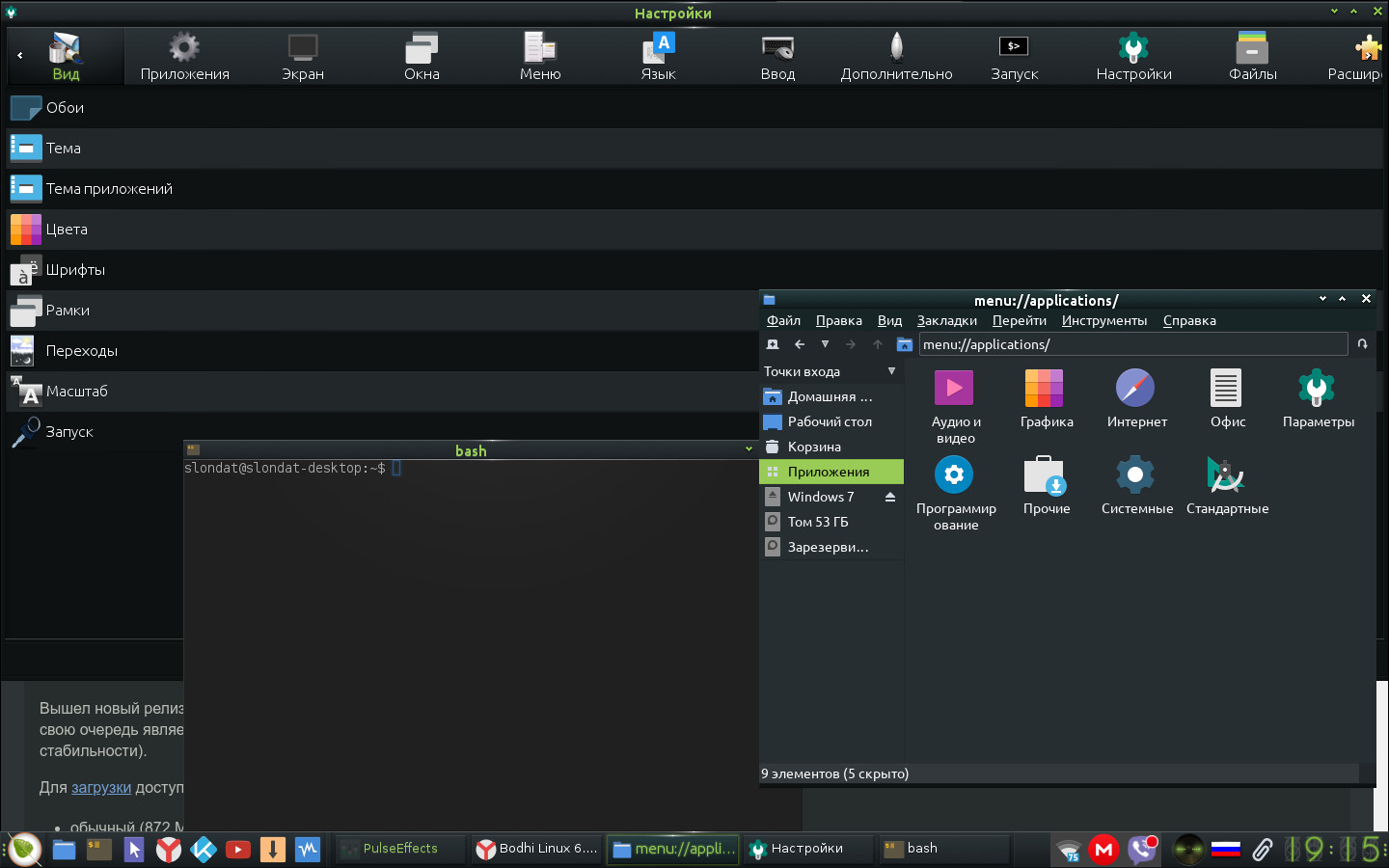Open the Дополнительно settings category
Viewport: 1389px width, 868px height.
coord(896,56)
